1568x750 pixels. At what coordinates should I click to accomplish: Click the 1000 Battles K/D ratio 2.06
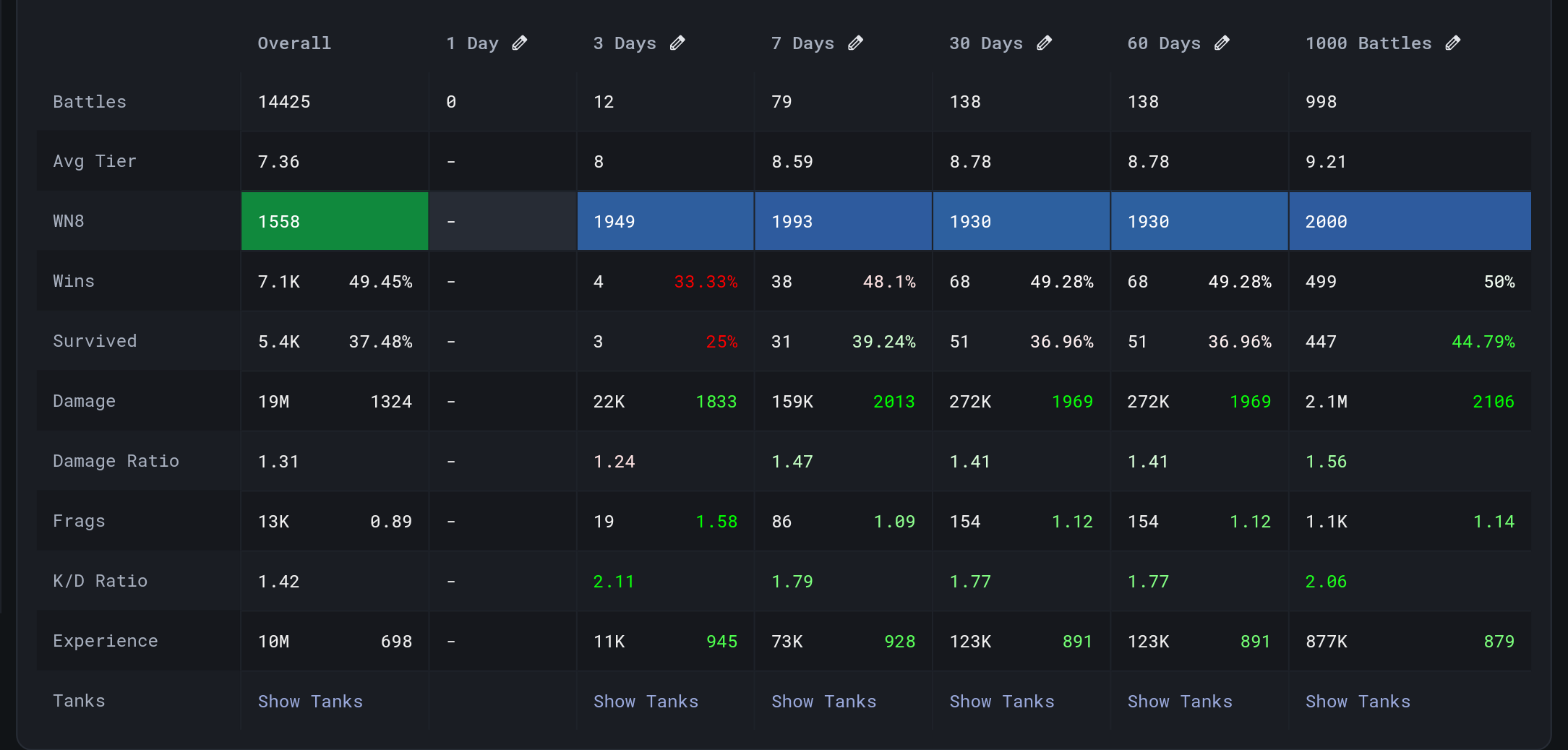1326,582
